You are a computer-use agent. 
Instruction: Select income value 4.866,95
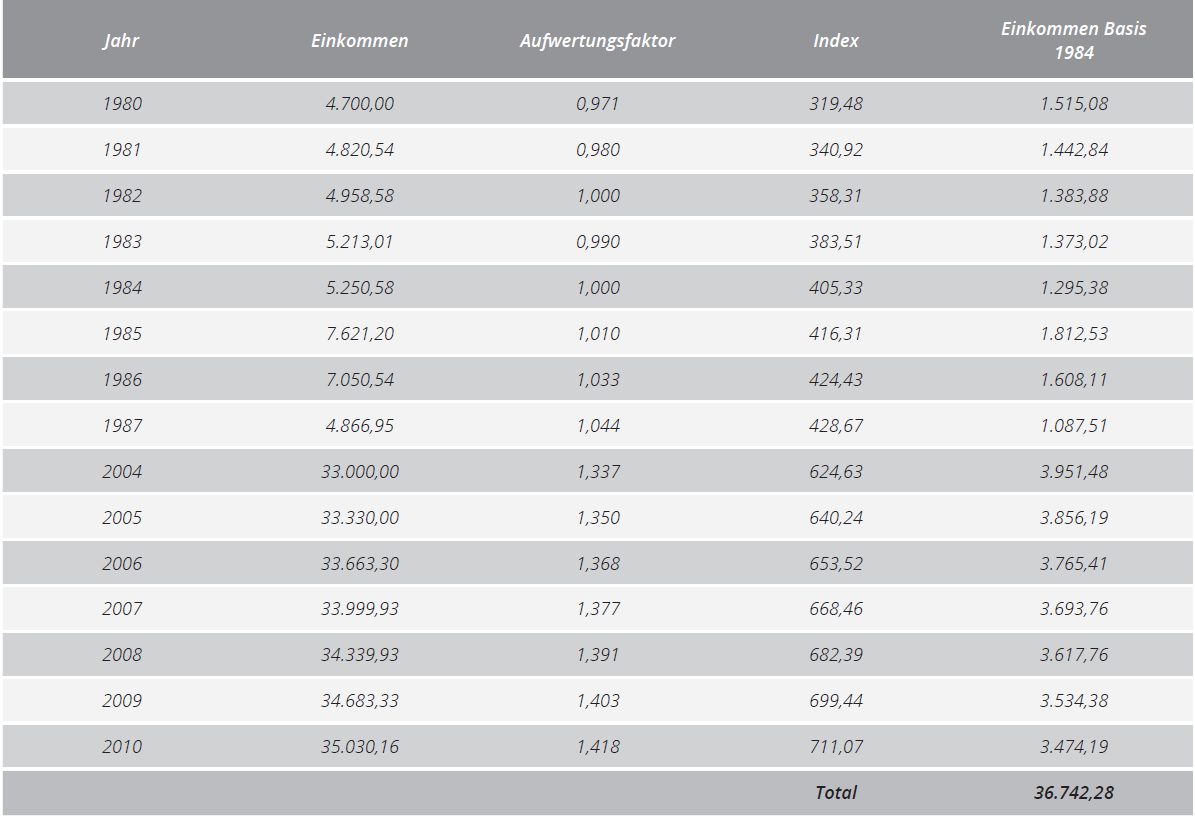pos(360,425)
